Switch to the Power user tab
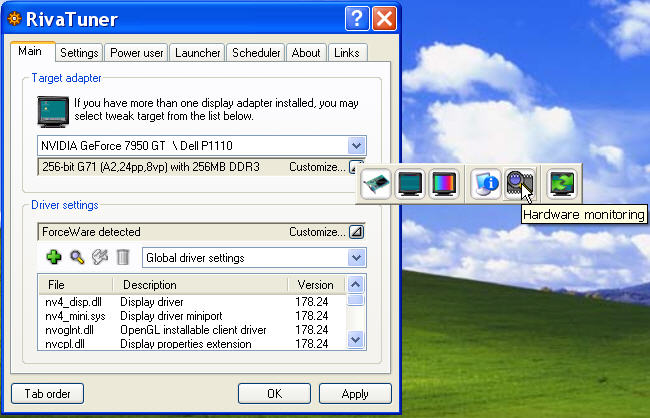The height and width of the screenshot is (418, 650). click(136, 53)
